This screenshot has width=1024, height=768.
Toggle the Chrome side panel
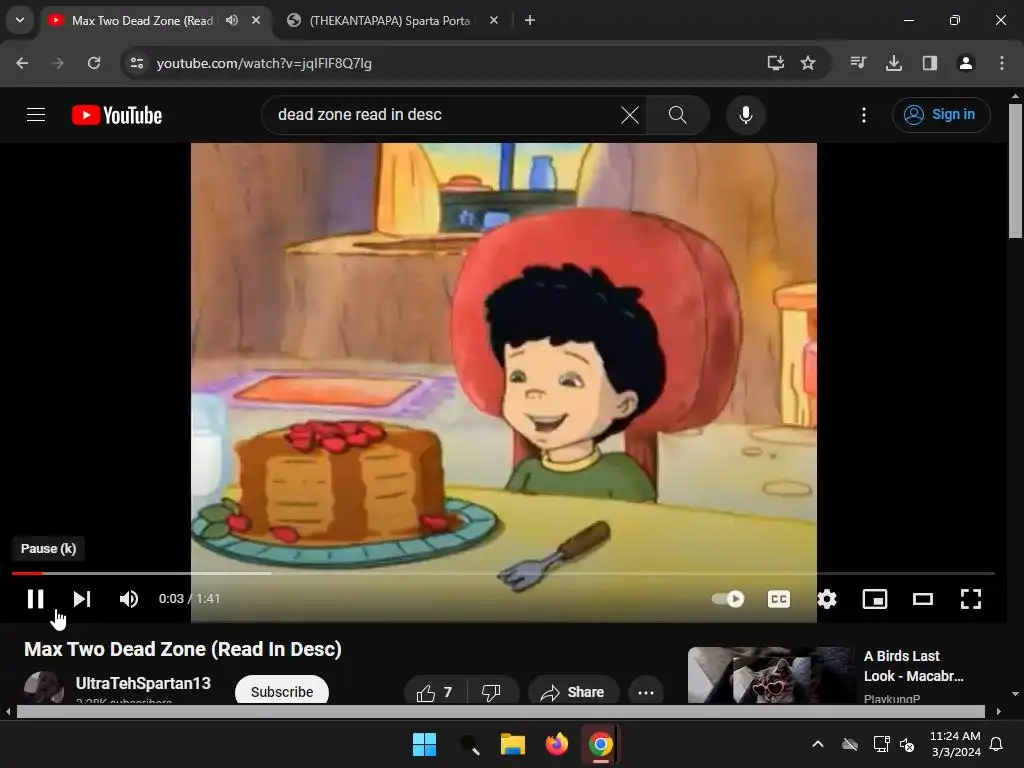coord(929,63)
